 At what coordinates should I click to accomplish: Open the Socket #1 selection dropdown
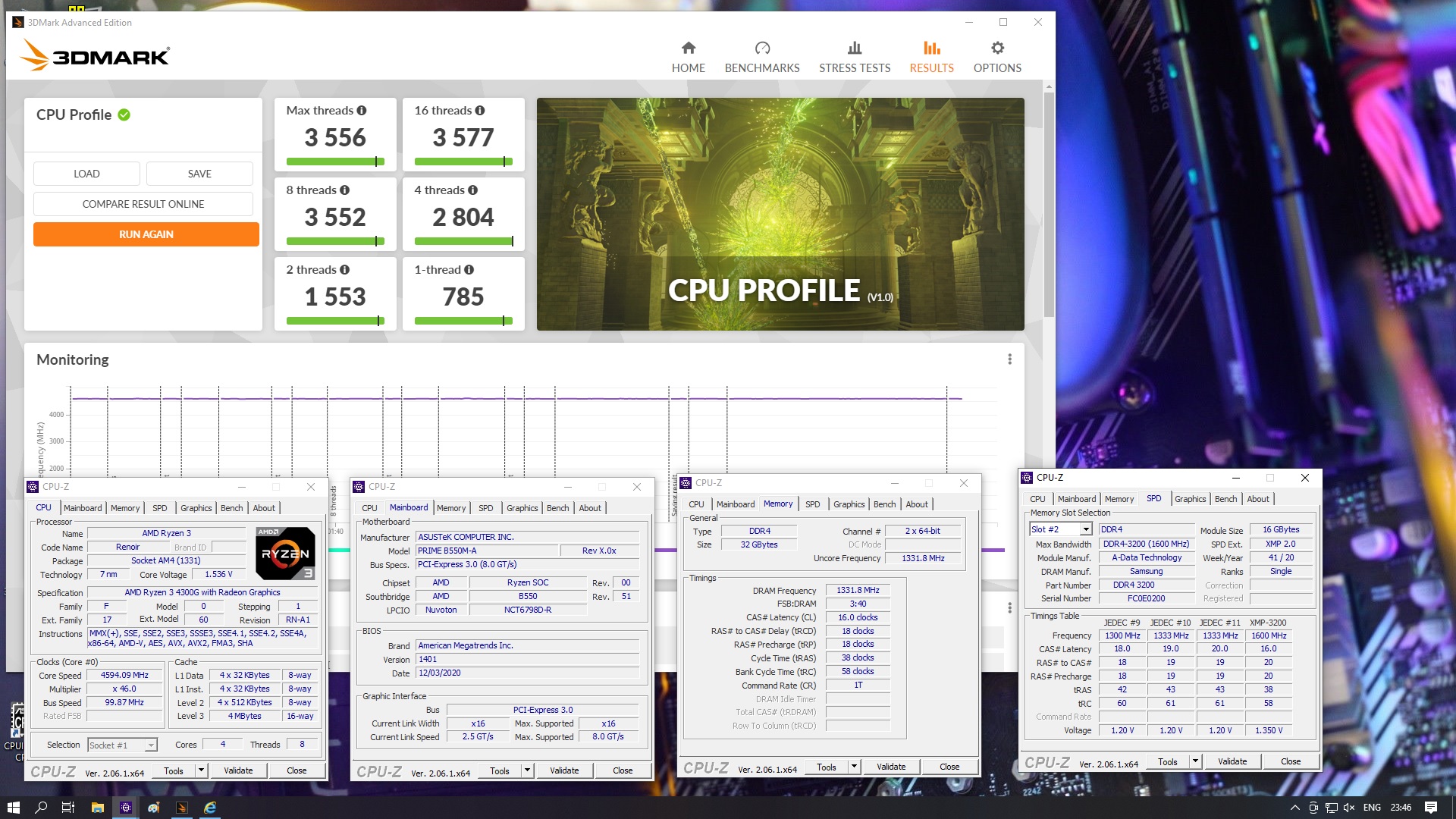(151, 745)
